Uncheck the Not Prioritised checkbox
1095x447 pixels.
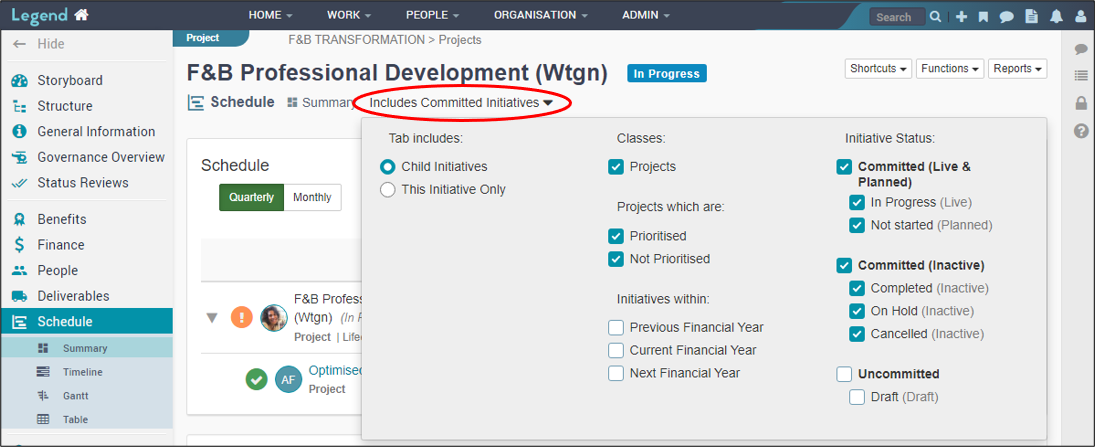(616, 258)
